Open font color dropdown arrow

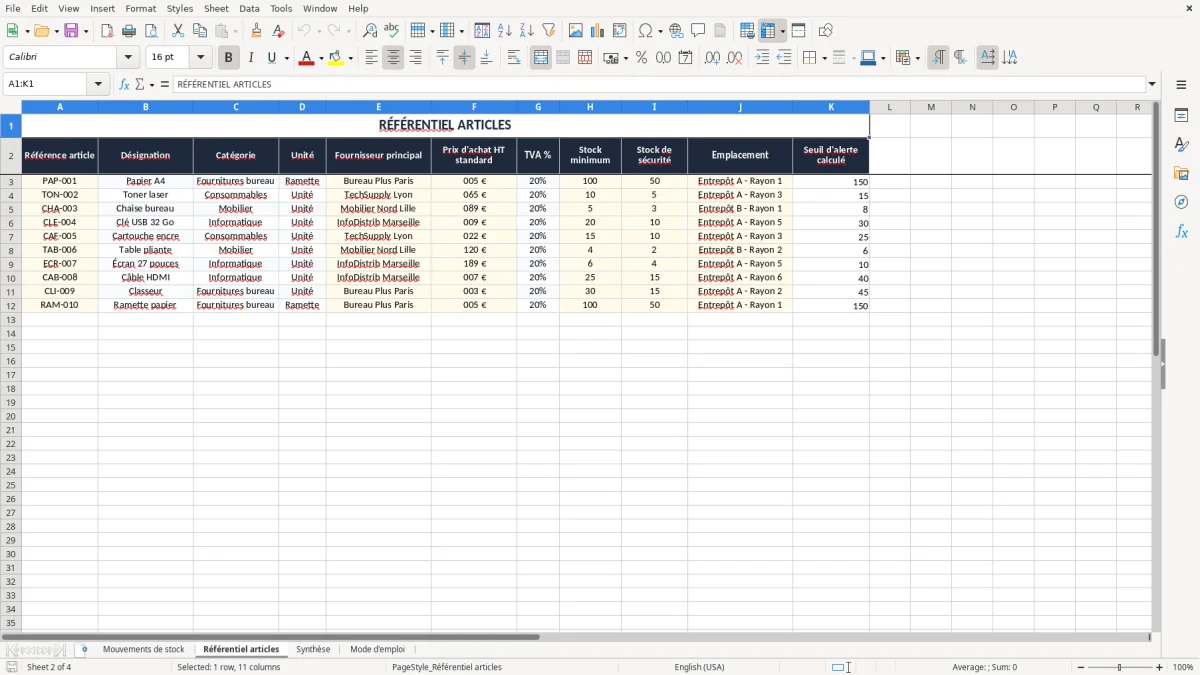point(320,58)
